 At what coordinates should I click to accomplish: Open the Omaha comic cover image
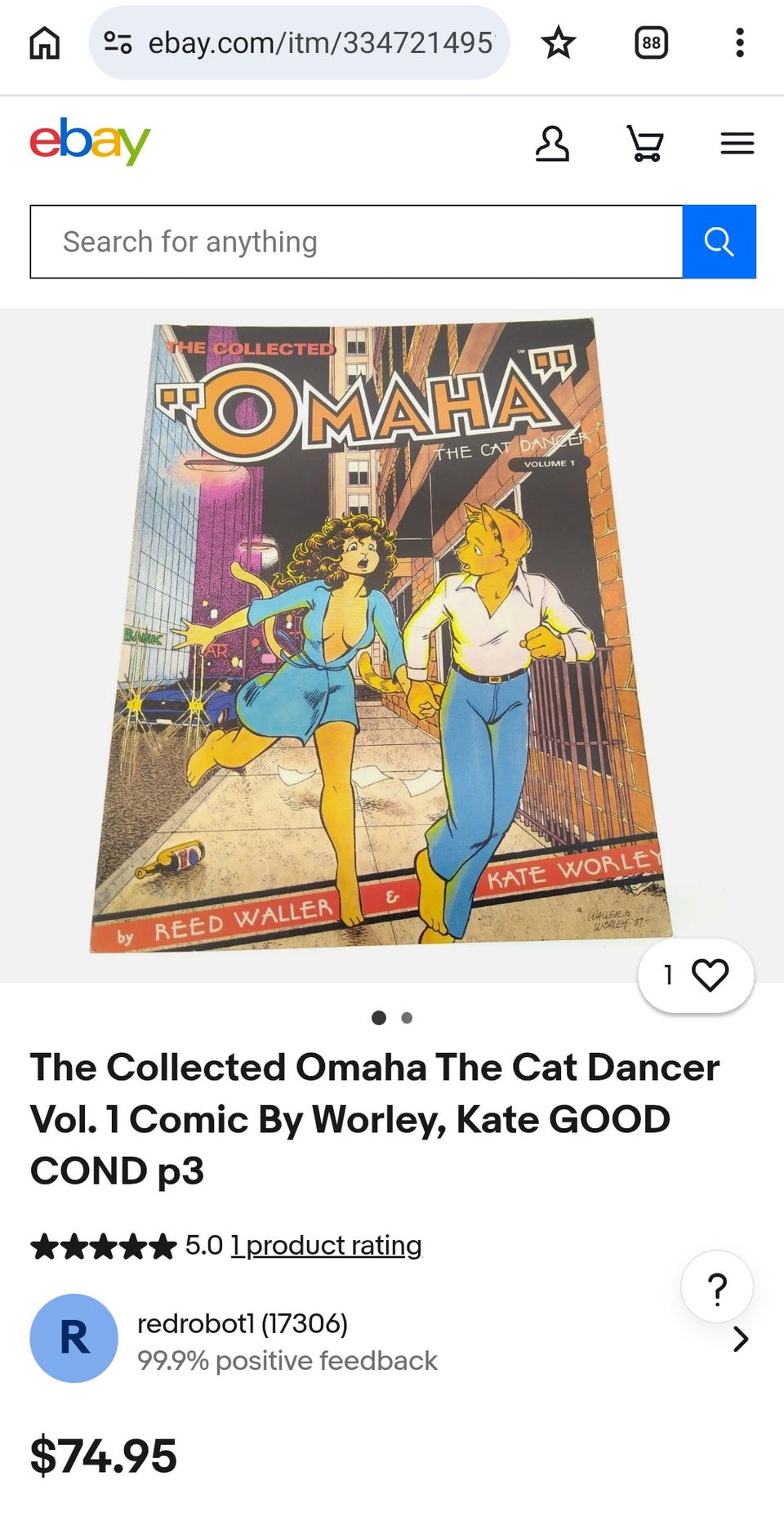[382, 636]
